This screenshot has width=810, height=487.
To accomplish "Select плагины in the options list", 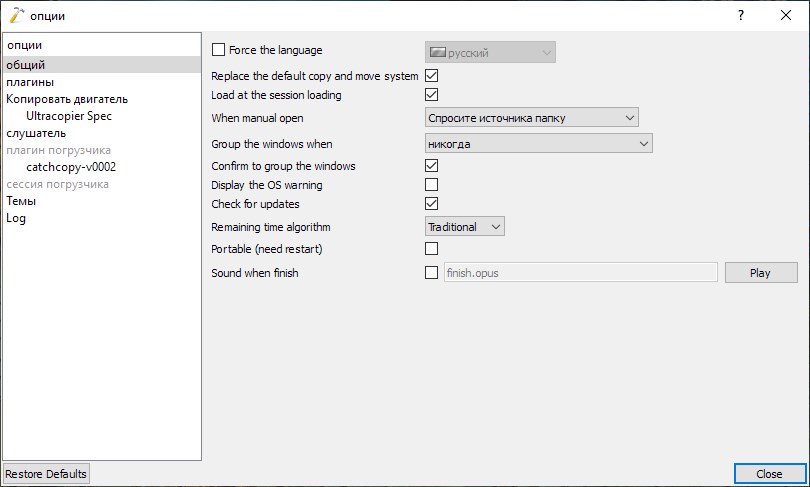I will click(x=30, y=82).
